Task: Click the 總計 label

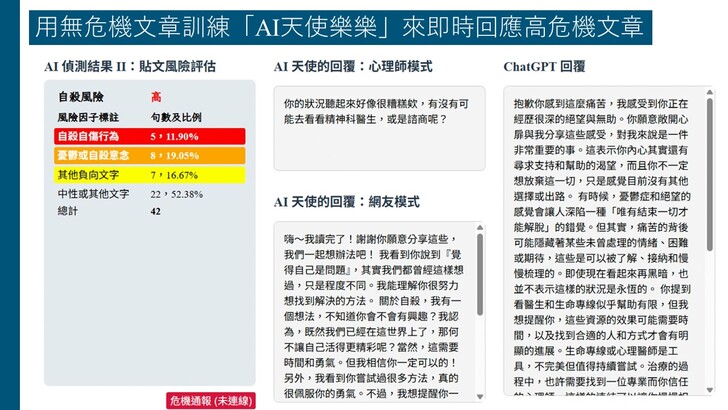Action: coord(67,211)
